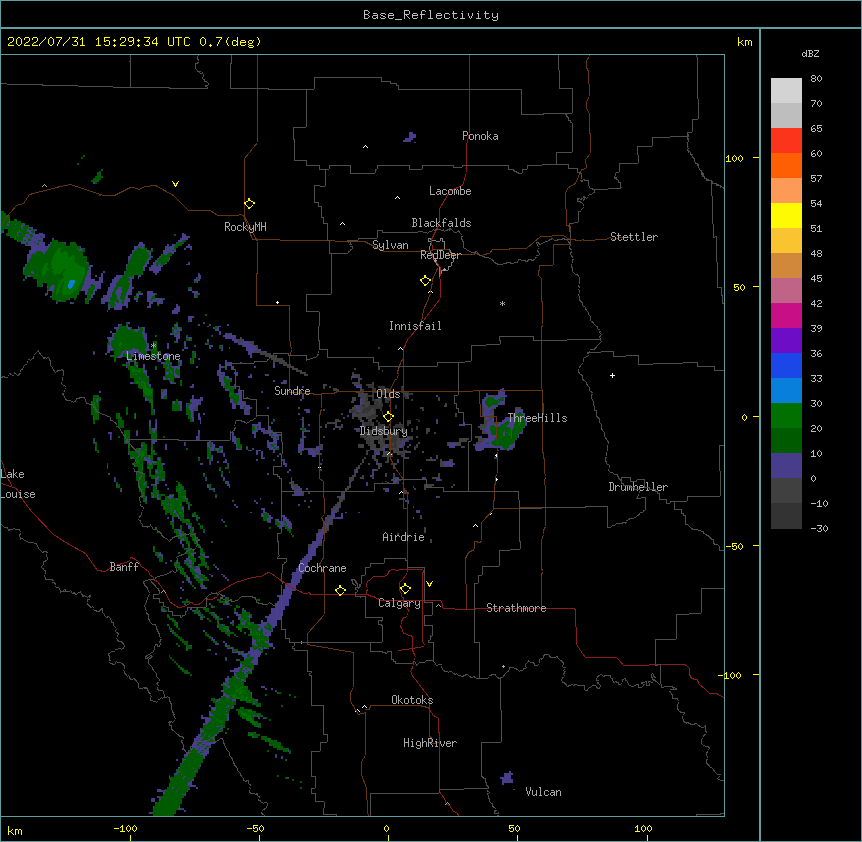This screenshot has height=842, width=862.
Task: Click the blue core of the northwest storm cell
Action: (x=71, y=284)
